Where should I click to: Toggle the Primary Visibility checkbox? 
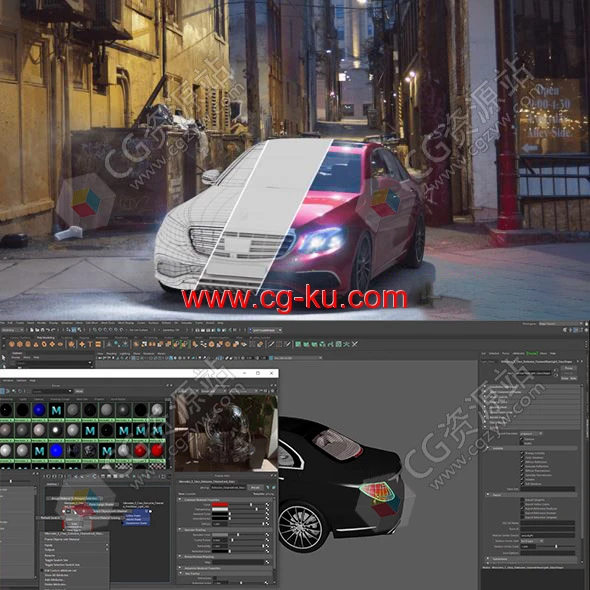click(522, 453)
